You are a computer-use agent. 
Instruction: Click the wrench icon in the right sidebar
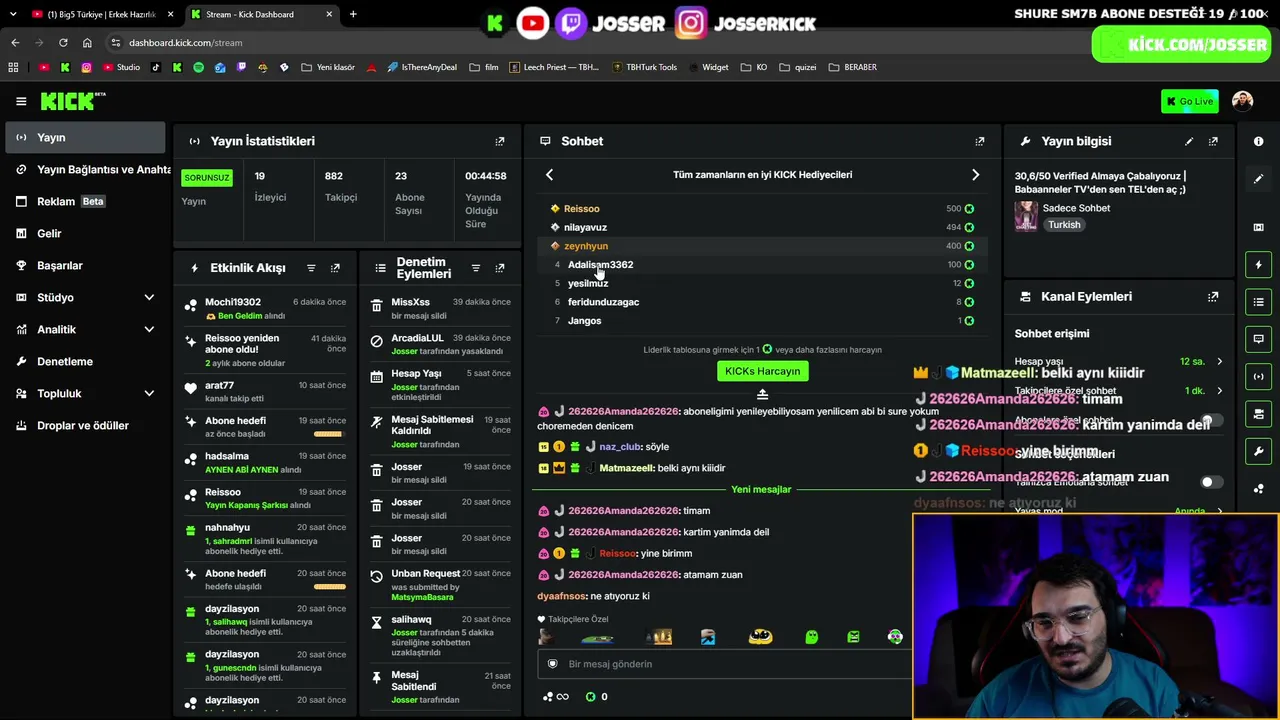(1258, 451)
